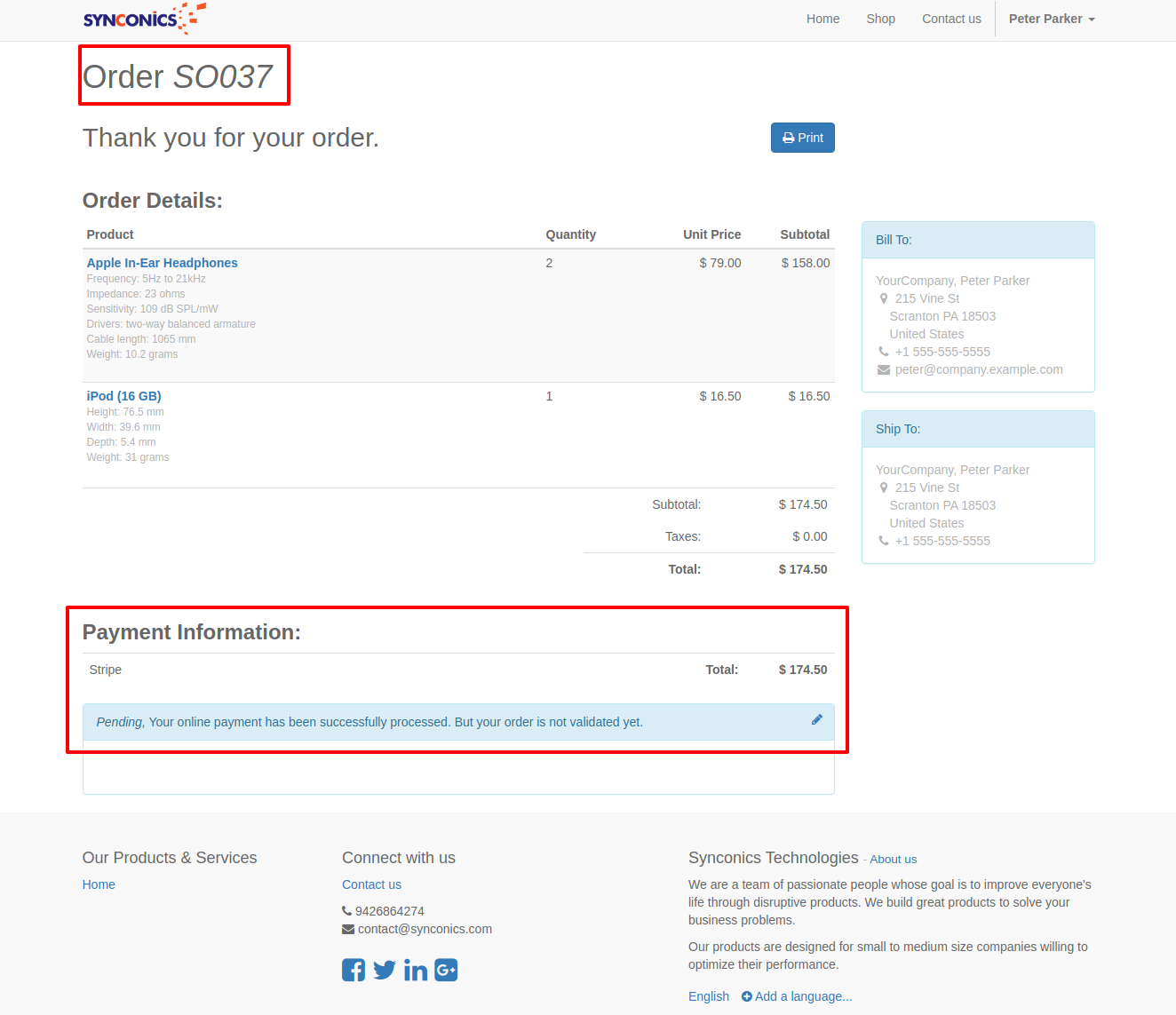1176x1015 pixels.
Task: Open the Google Plus social icon
Action: (446, 970)
